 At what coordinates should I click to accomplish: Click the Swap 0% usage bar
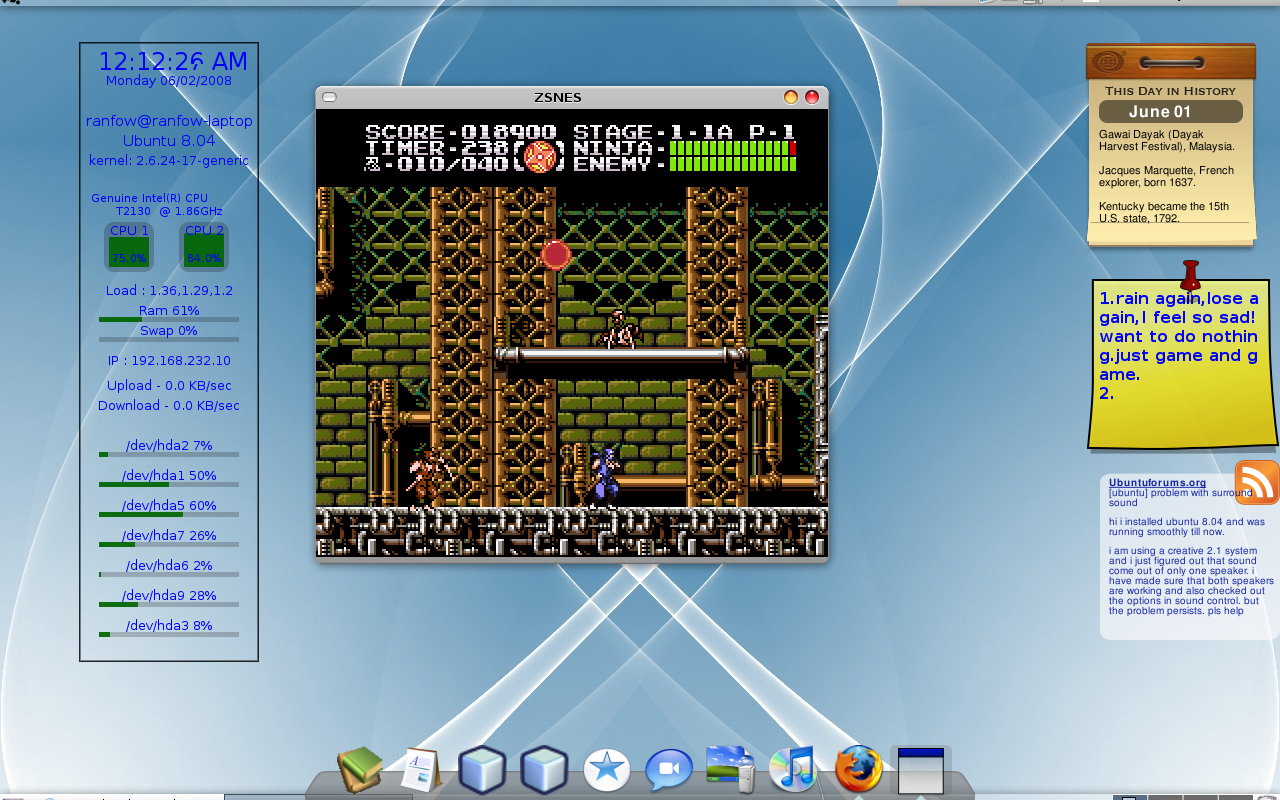click(x=169, y=340)
